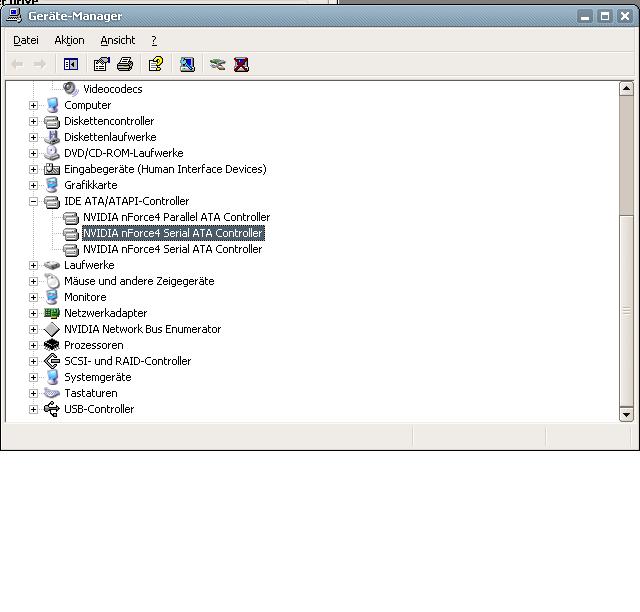Open the Properties toolbar icon
This screenshot has height=612, width=640.
click(102, 64)
